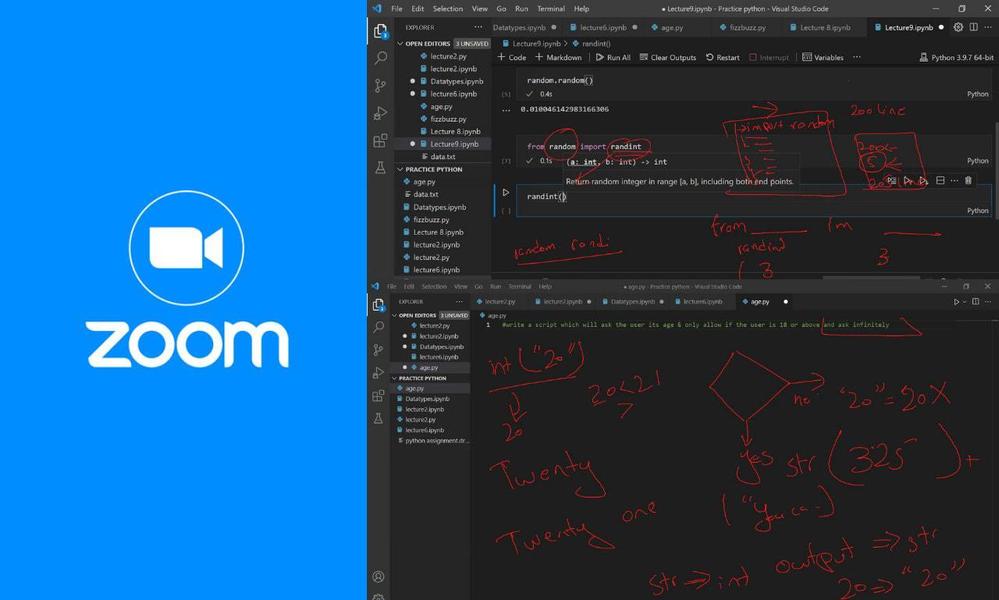Run Python file with play icon, age.py window
999x600 pixels.
[956, 302]
